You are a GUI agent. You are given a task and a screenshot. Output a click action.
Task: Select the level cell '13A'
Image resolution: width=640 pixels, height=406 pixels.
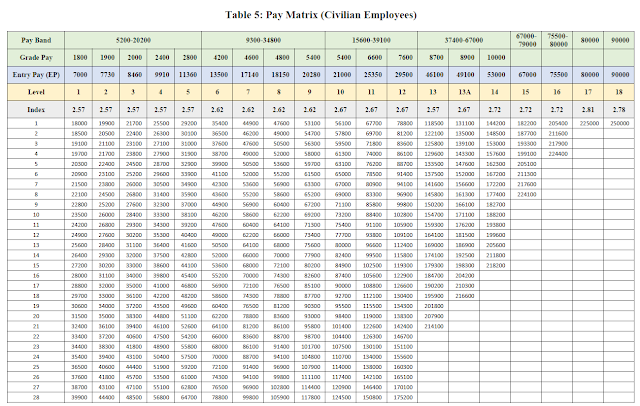coord(464,92)
